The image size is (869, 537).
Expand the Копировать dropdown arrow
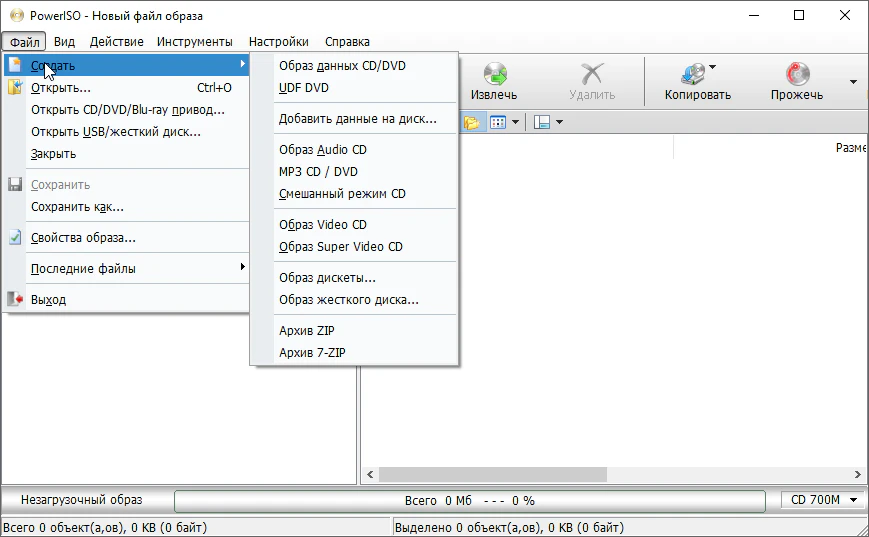(x=713, y=68)
